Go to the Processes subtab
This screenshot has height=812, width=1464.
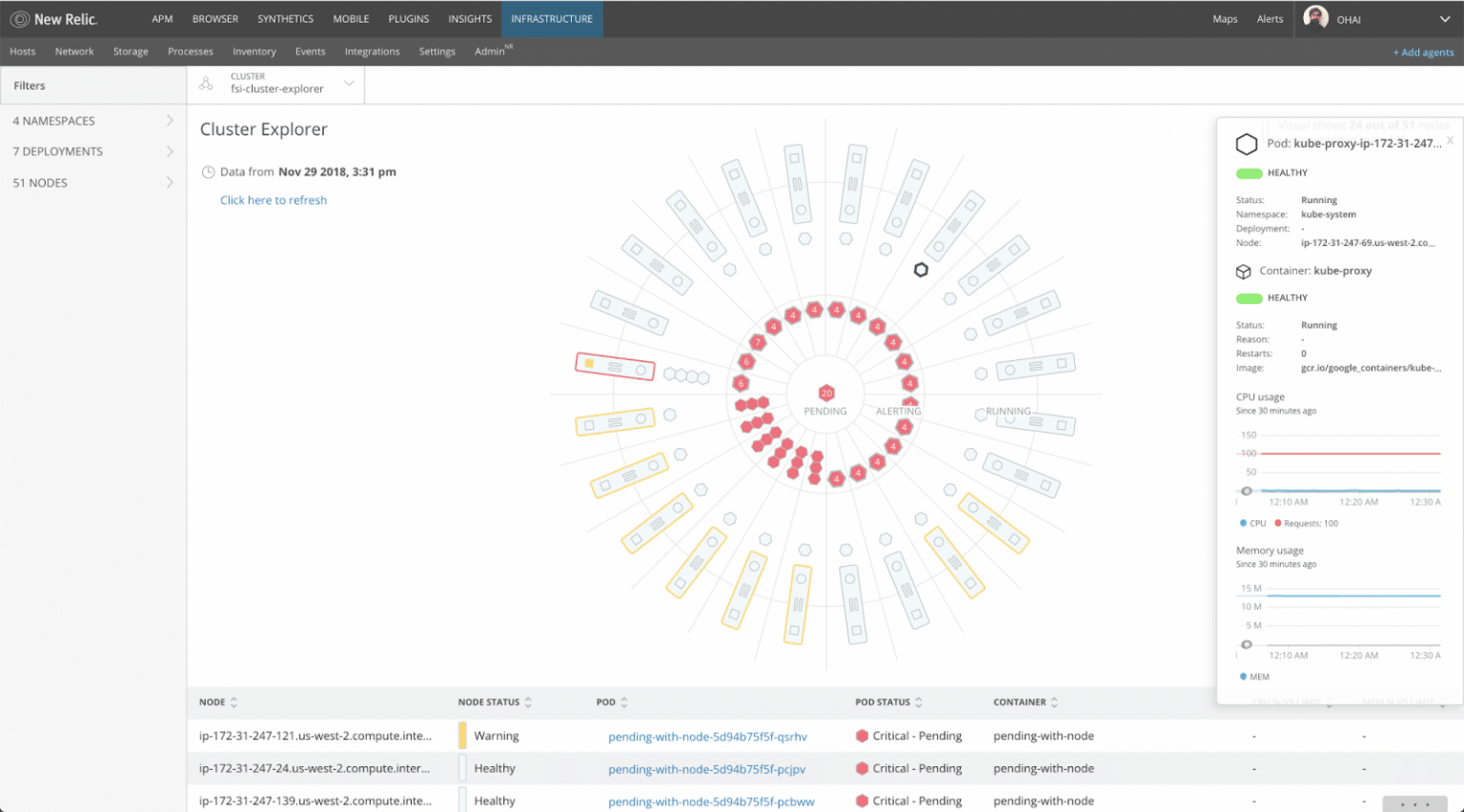pyautogui.click(x=191, y=51)
